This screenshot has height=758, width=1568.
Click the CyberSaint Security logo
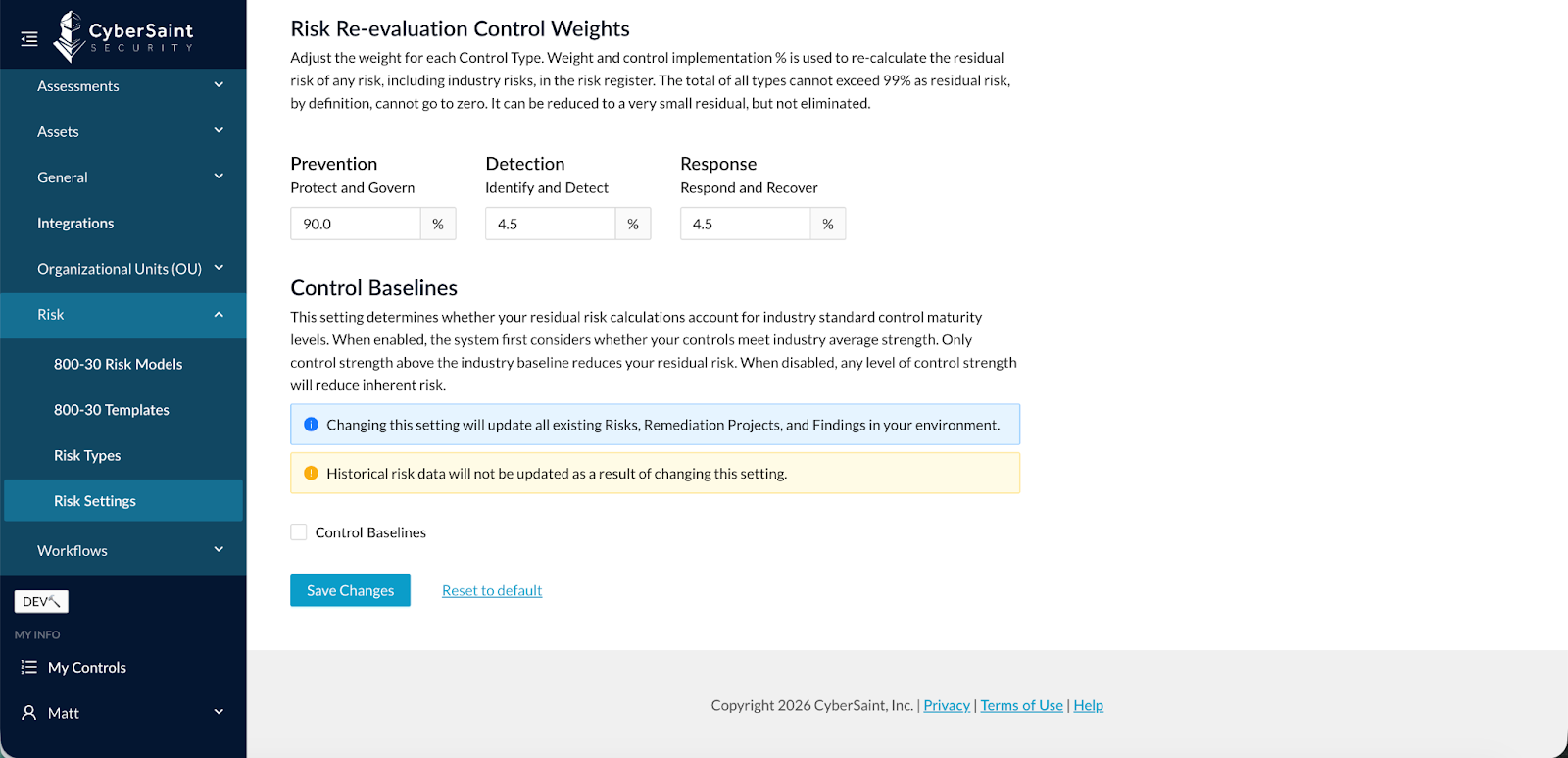click(123, 36)
